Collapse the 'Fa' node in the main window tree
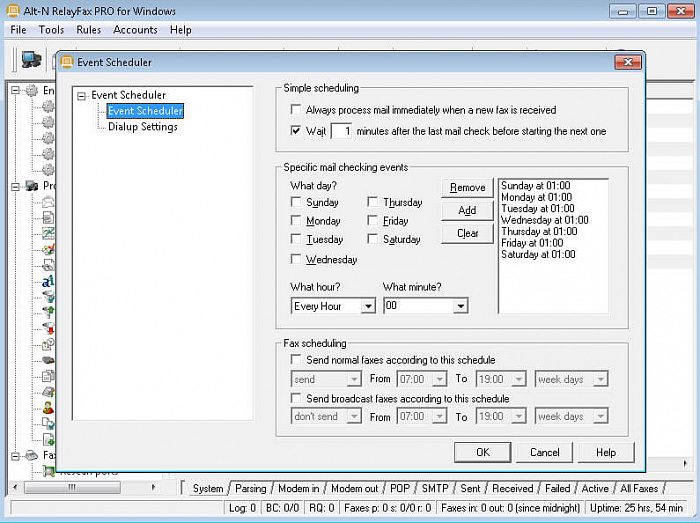This screenshot has height=523, width=700. tap(15, 456)
